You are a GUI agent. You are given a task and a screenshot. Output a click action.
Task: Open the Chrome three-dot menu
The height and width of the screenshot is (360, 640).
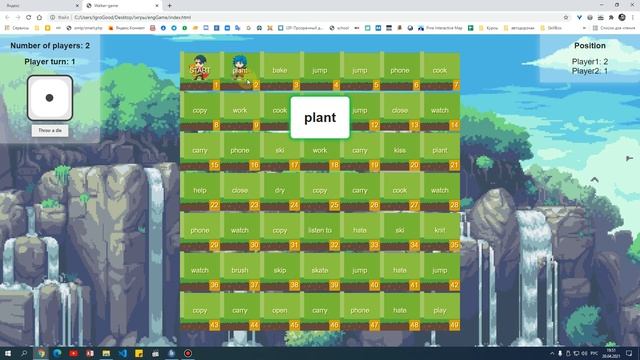633,18
